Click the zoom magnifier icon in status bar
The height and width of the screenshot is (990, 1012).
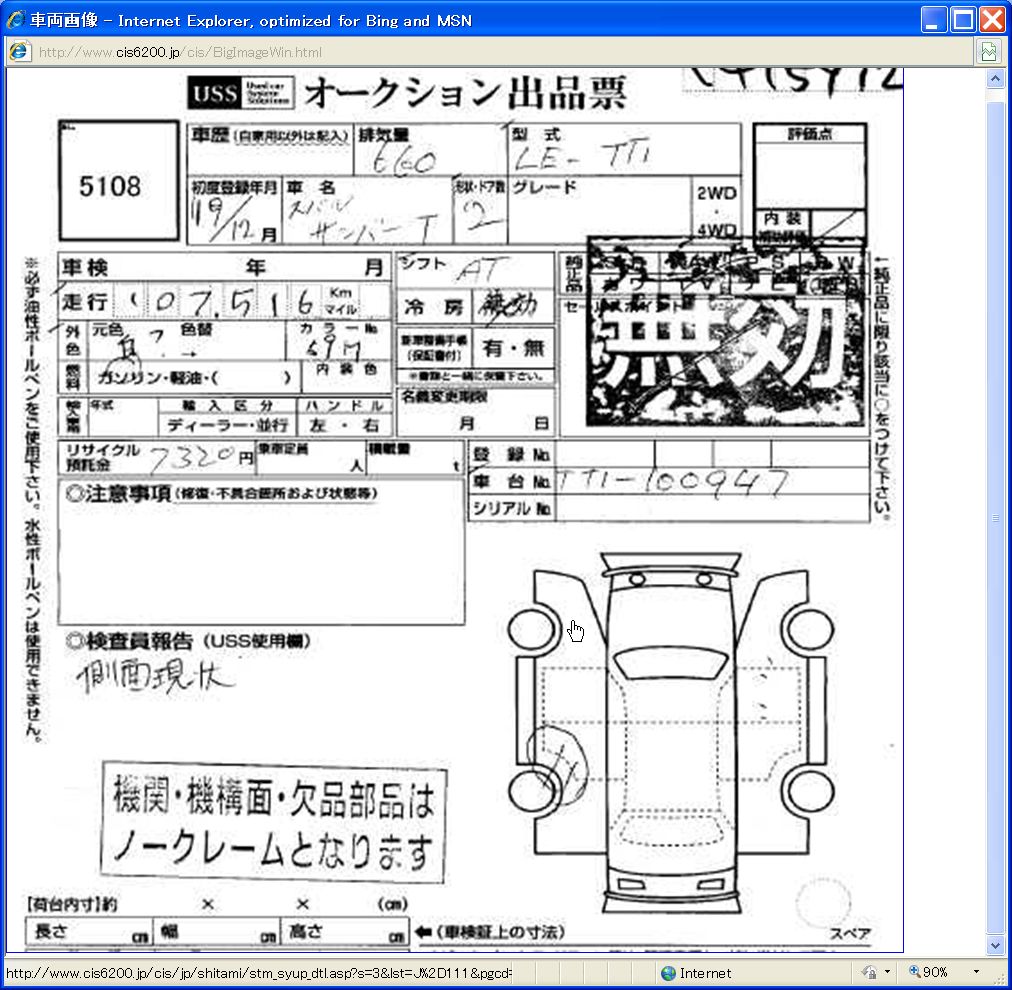pos(914,973)
